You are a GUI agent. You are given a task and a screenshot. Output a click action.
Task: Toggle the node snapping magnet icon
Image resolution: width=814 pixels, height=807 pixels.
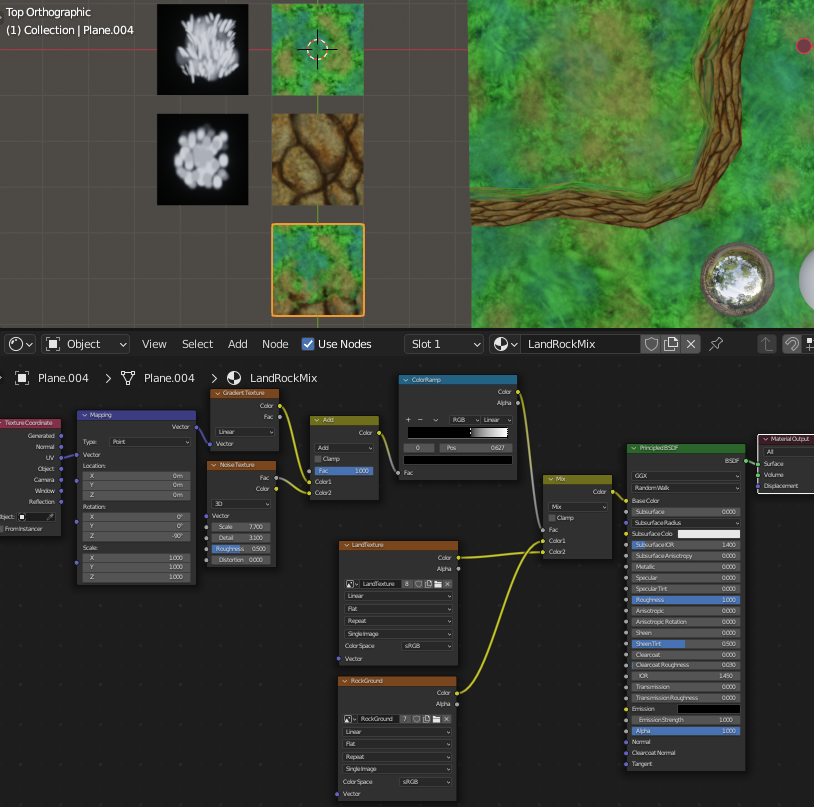[791, 344]
